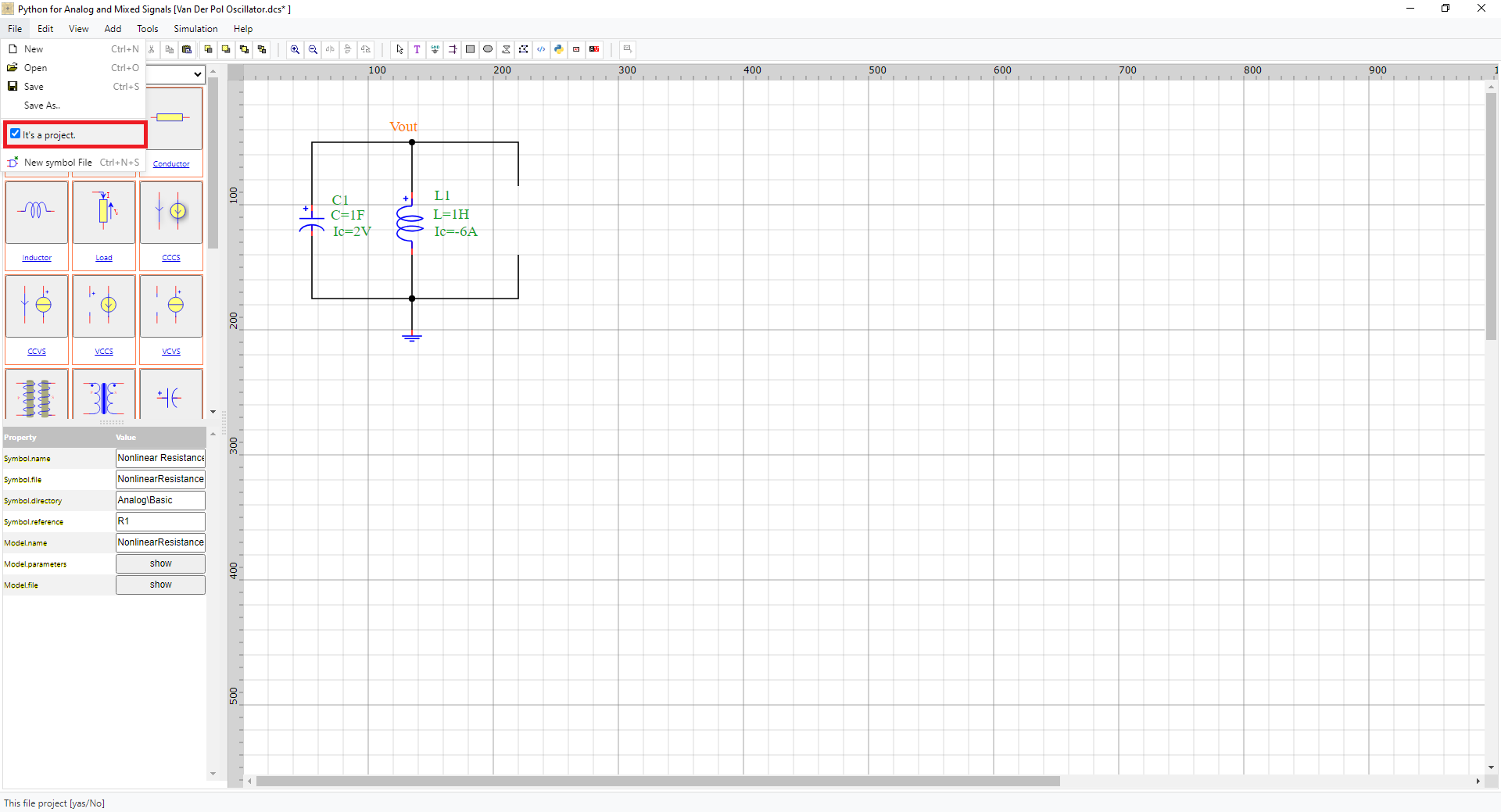This screenshot has height=812, width=1501.
Task: Select the Inductor symbol thumbnail
Action: coord(37,212)
